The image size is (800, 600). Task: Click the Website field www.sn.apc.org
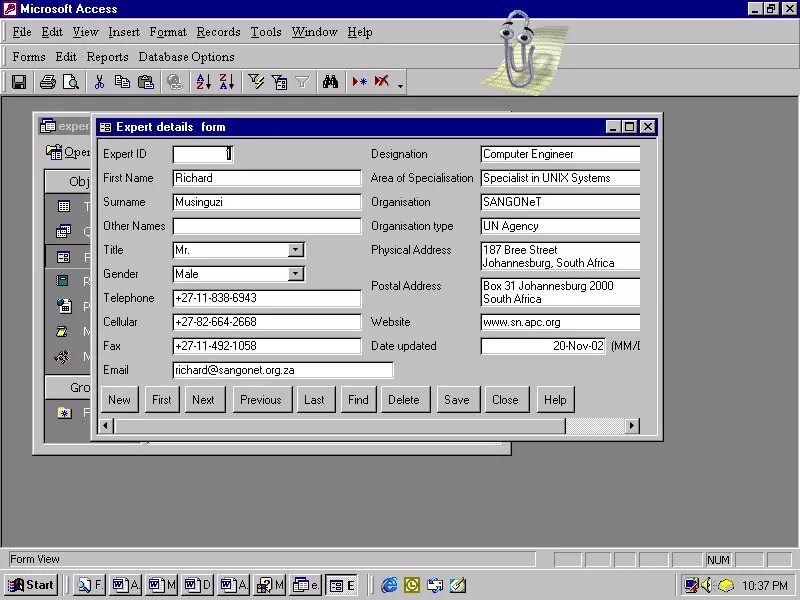pos(560,322)
